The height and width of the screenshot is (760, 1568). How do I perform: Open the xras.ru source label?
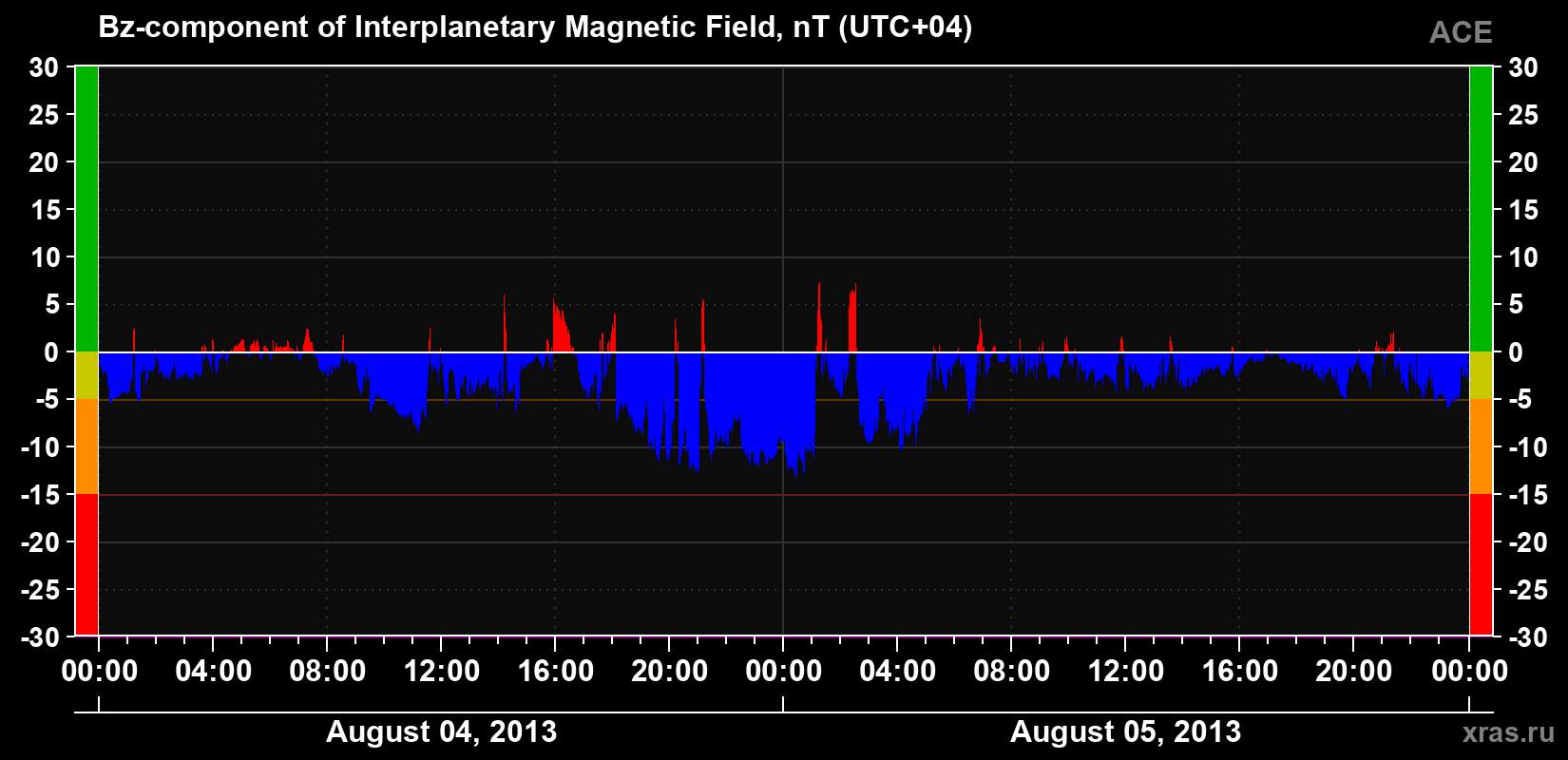(x=1509, y=732)
